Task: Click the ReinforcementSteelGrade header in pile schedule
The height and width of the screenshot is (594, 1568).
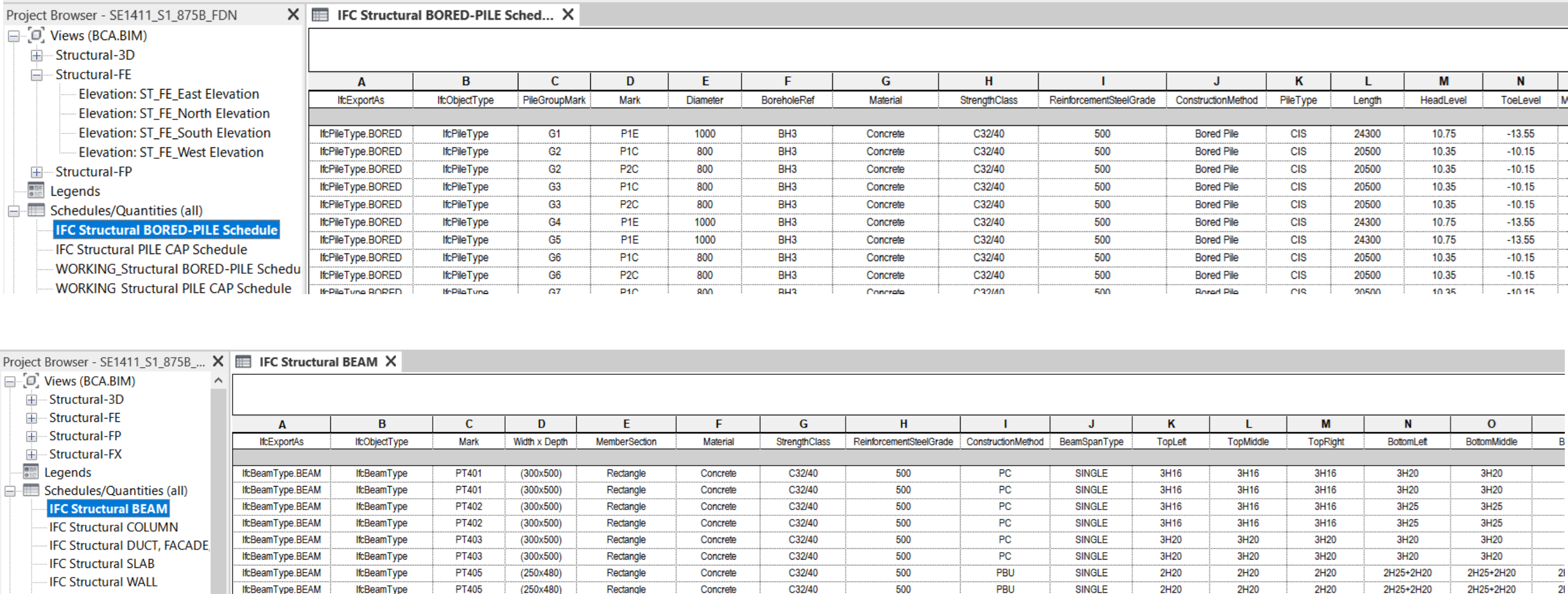Action: (x=1102, y=100)
